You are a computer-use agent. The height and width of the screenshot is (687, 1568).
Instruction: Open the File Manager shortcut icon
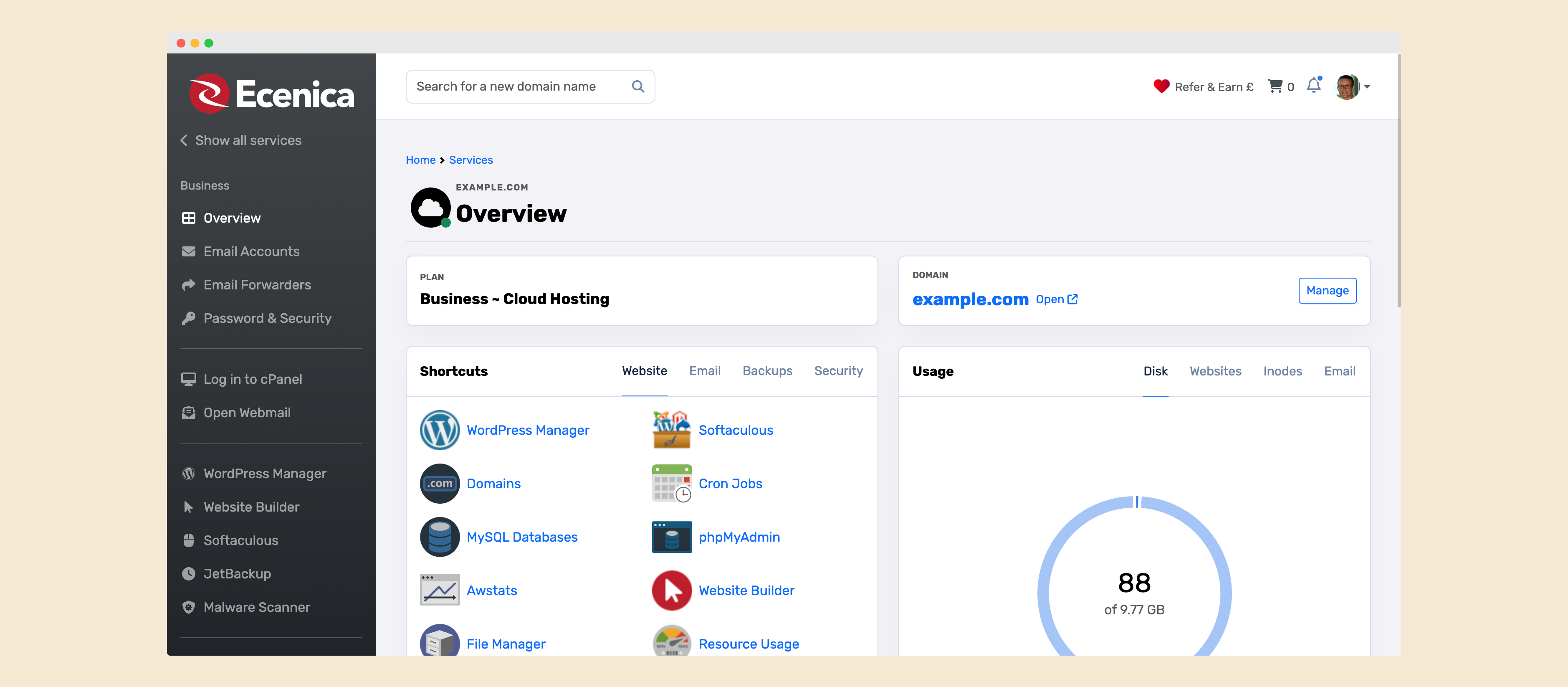440,641
